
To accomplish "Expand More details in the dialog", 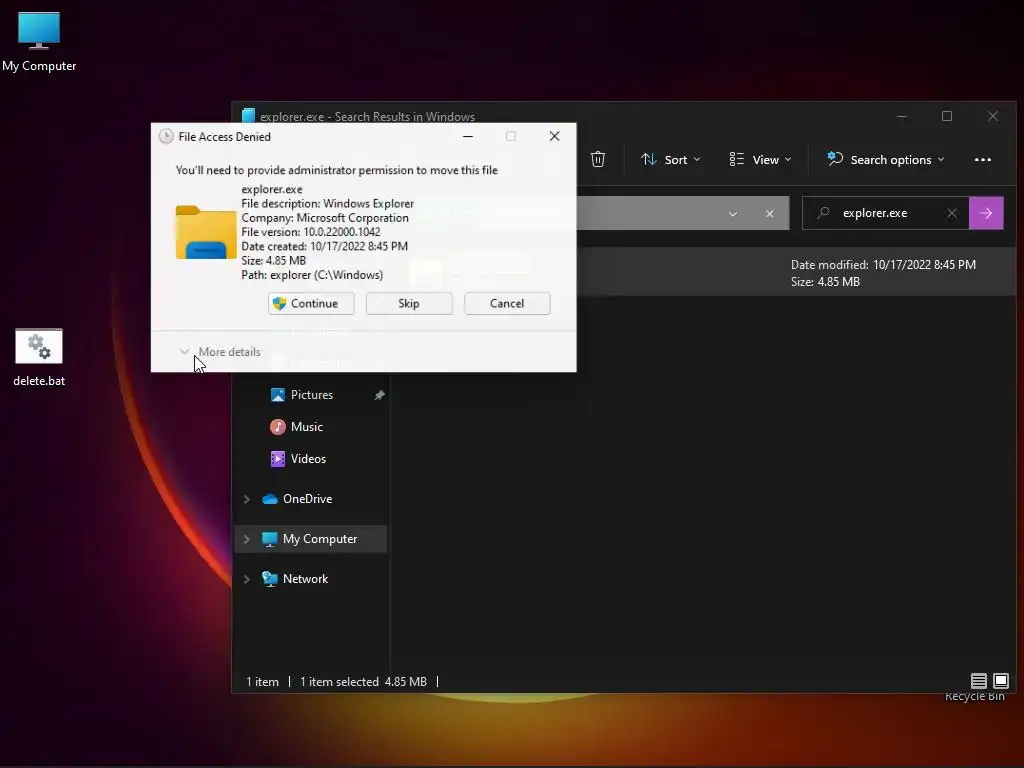I will coord(220,351).
